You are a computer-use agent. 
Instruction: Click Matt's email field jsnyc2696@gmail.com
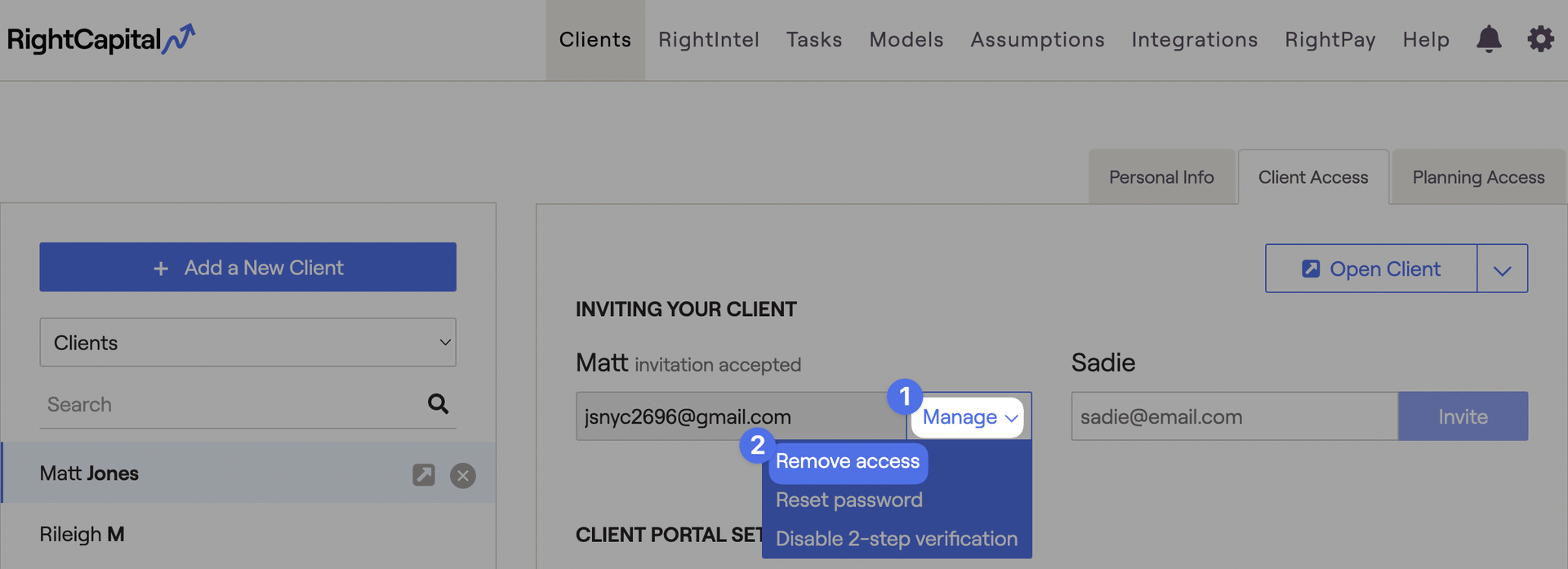click(x=741, y=416)
